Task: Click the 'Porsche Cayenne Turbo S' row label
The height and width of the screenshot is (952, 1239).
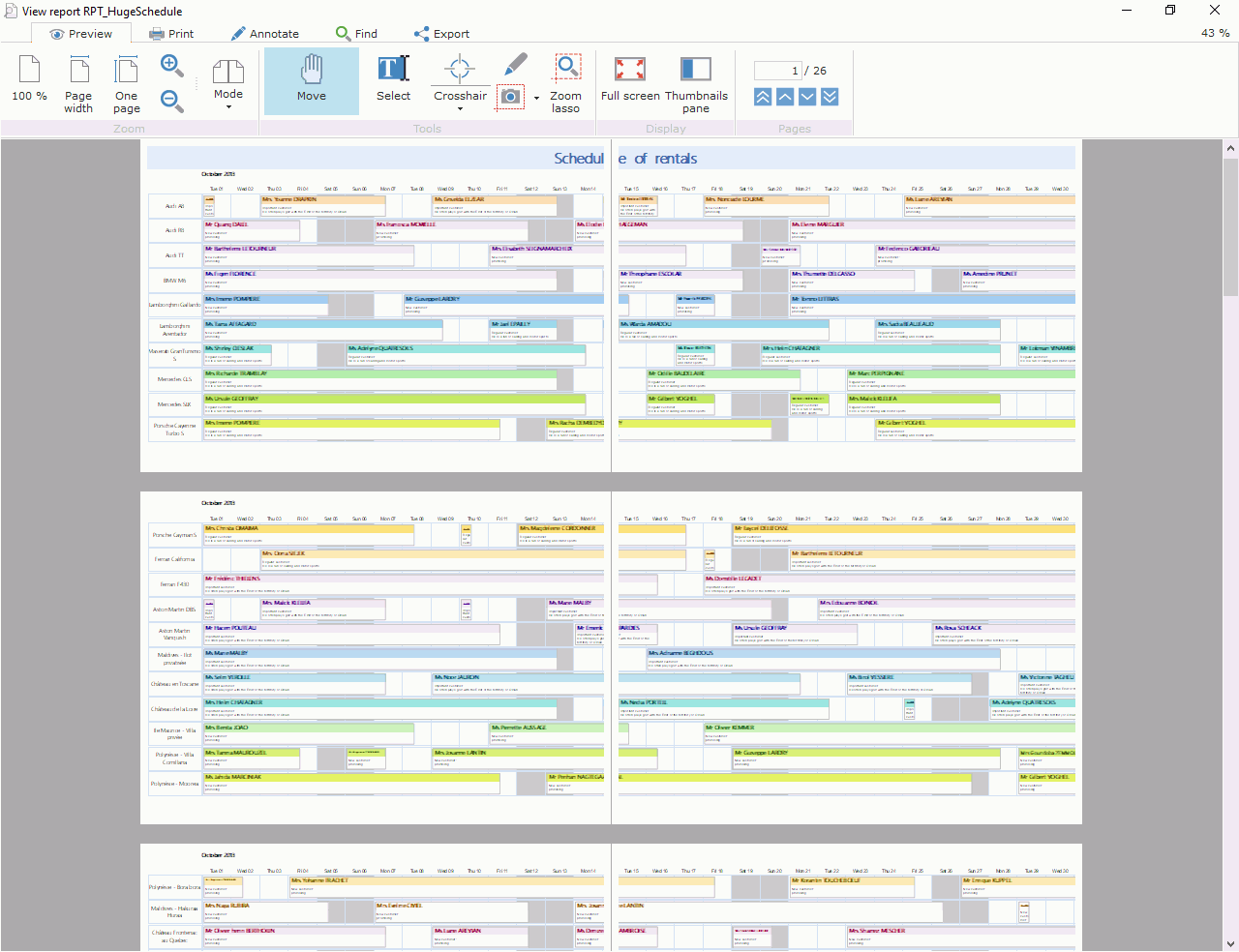Action: [175, 430]
